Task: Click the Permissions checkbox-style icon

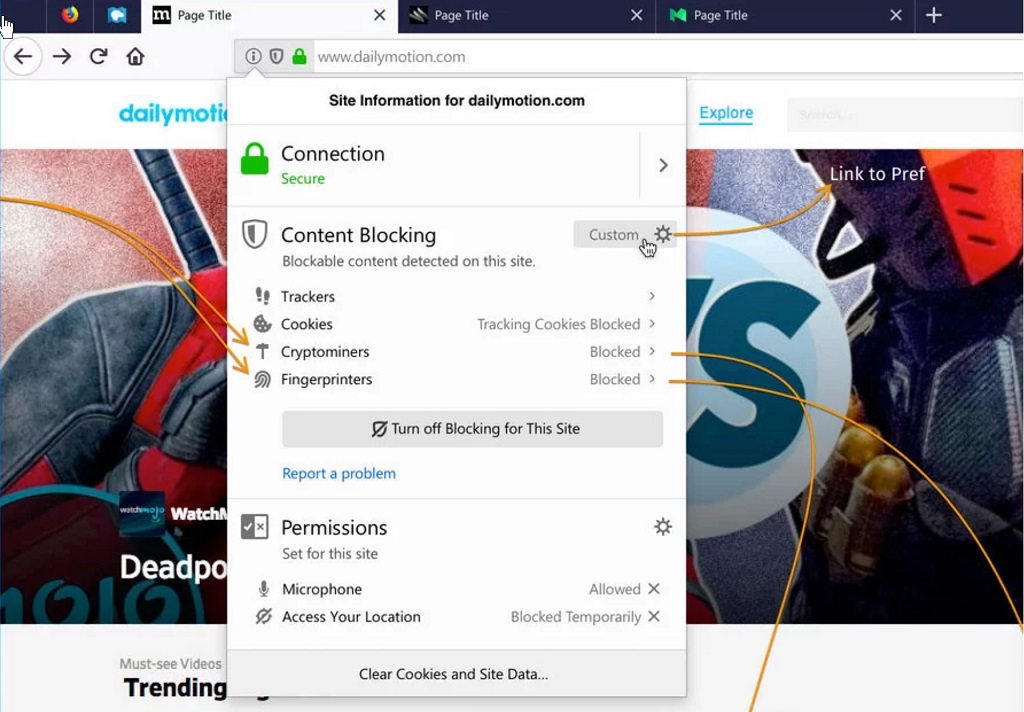Action: 255,526
